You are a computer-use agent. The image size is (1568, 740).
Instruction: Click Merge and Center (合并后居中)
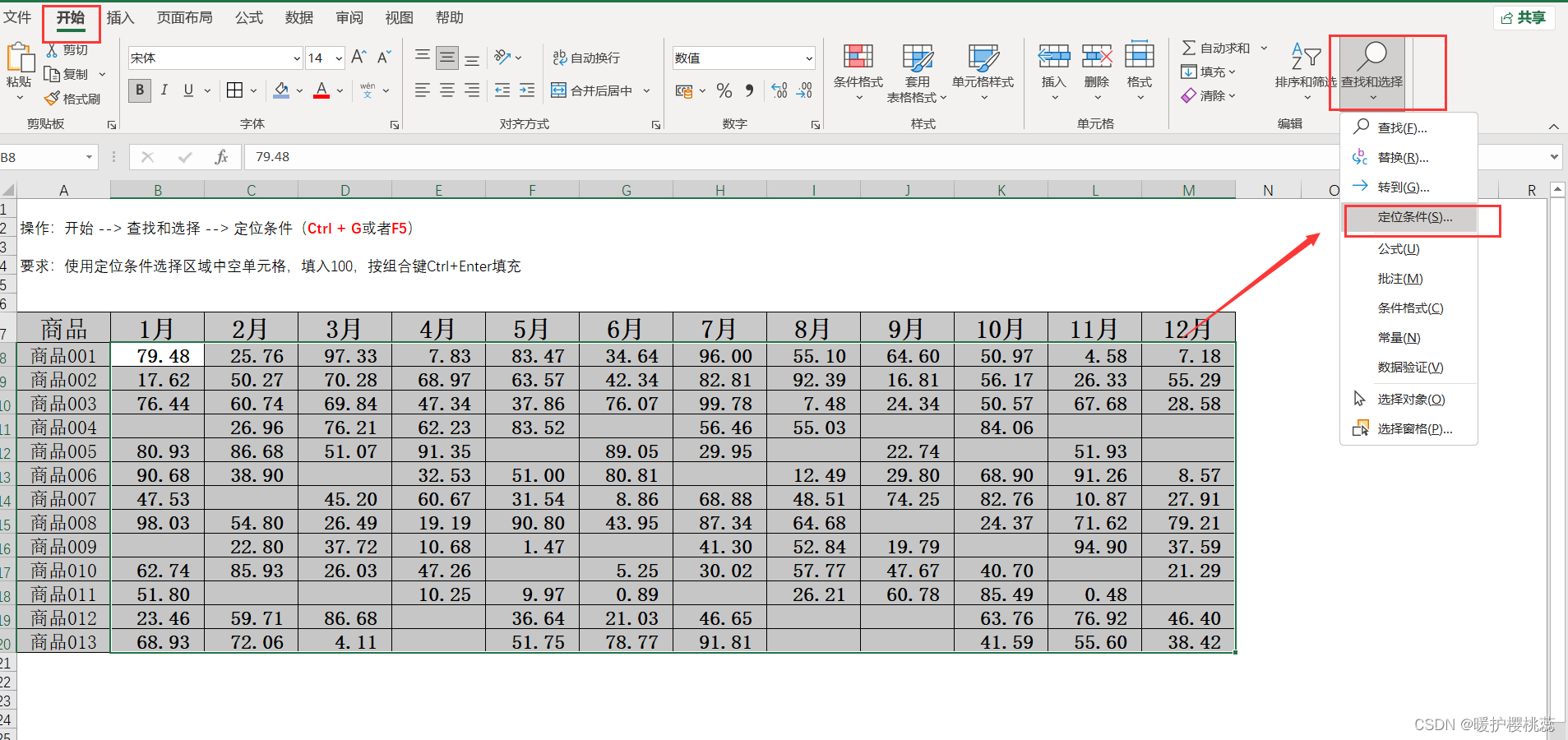coord(592,90)
